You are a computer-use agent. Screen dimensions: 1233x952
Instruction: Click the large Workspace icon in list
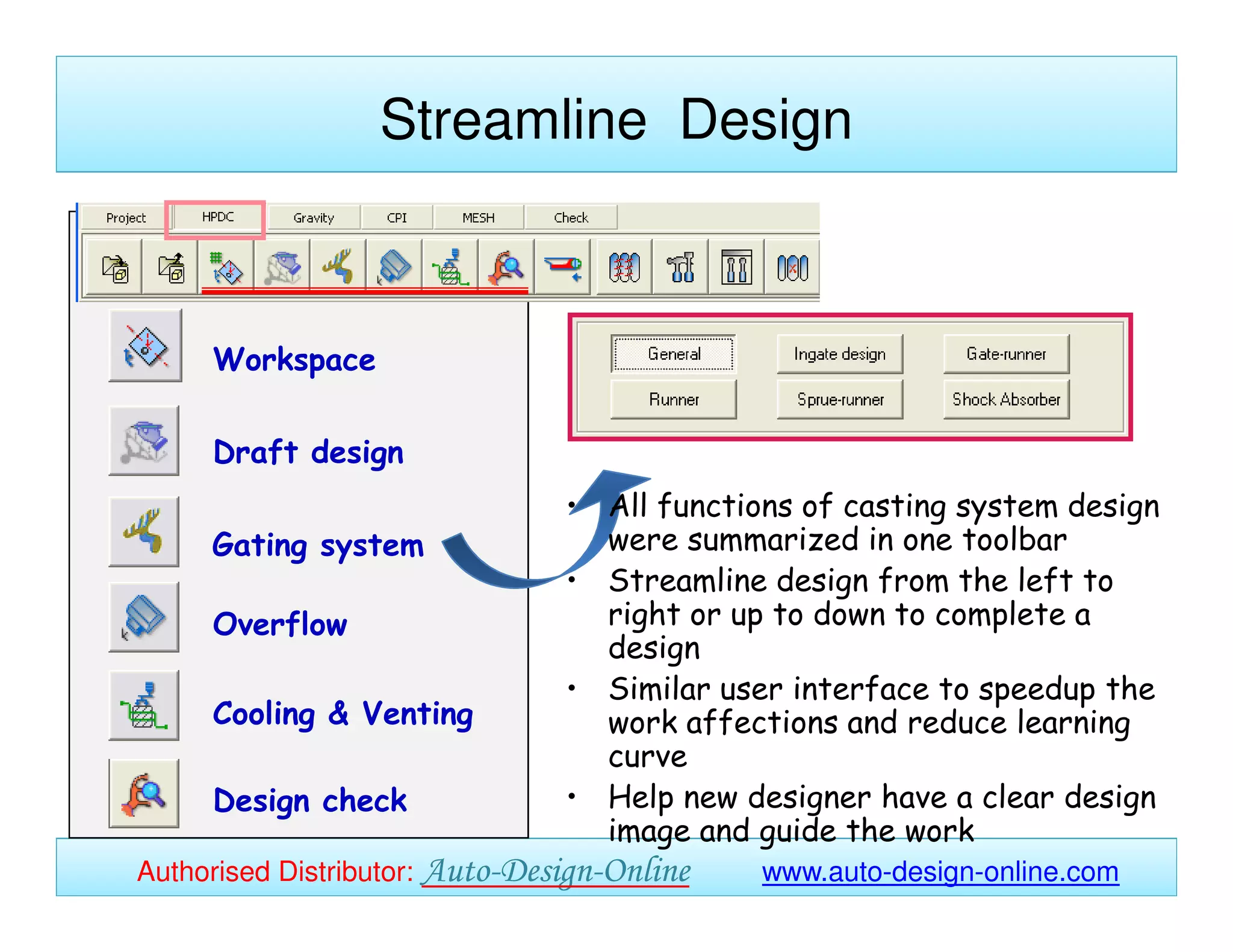tap(145, 346)
